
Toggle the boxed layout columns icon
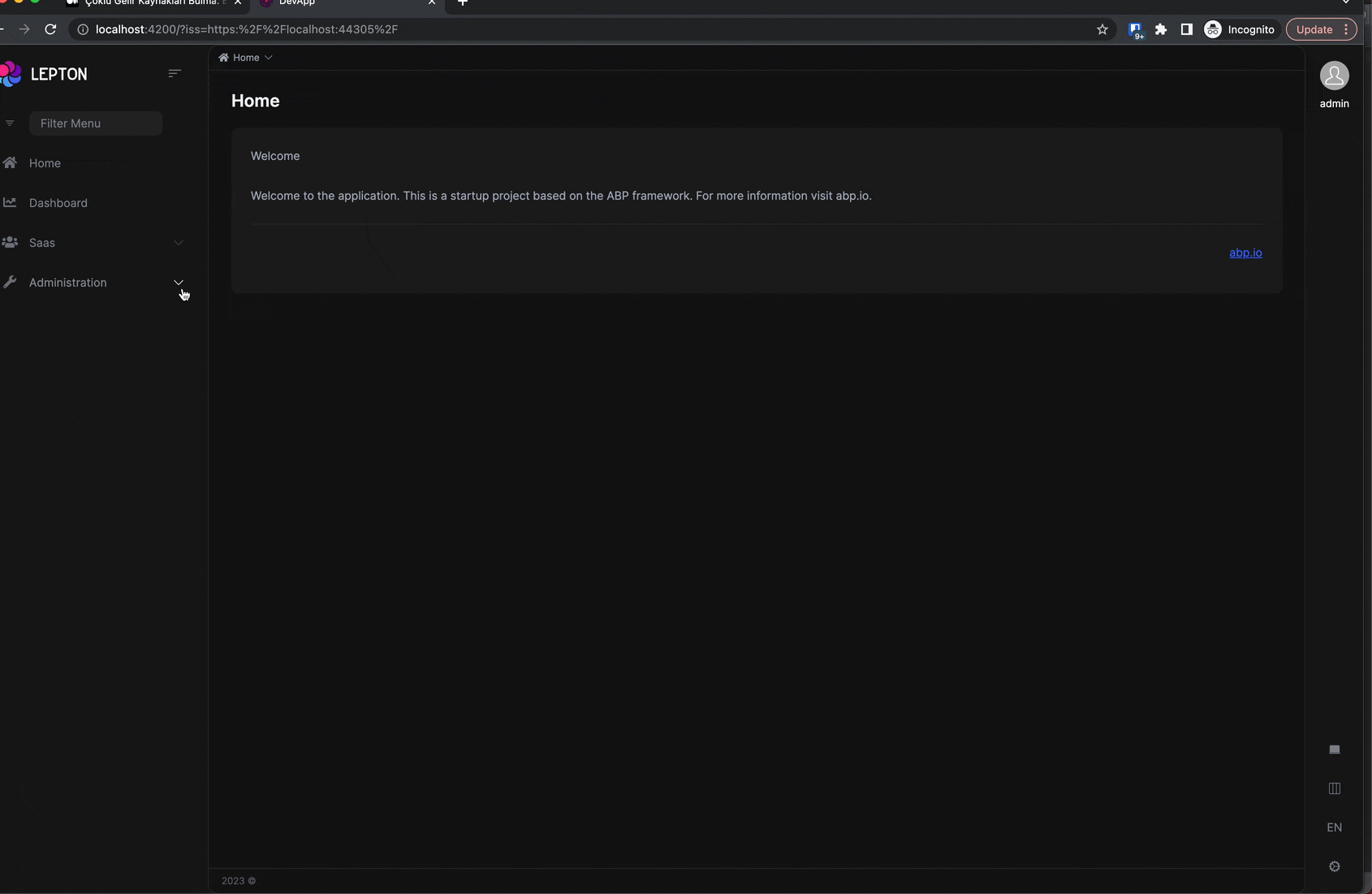(x=1334, y=788)
